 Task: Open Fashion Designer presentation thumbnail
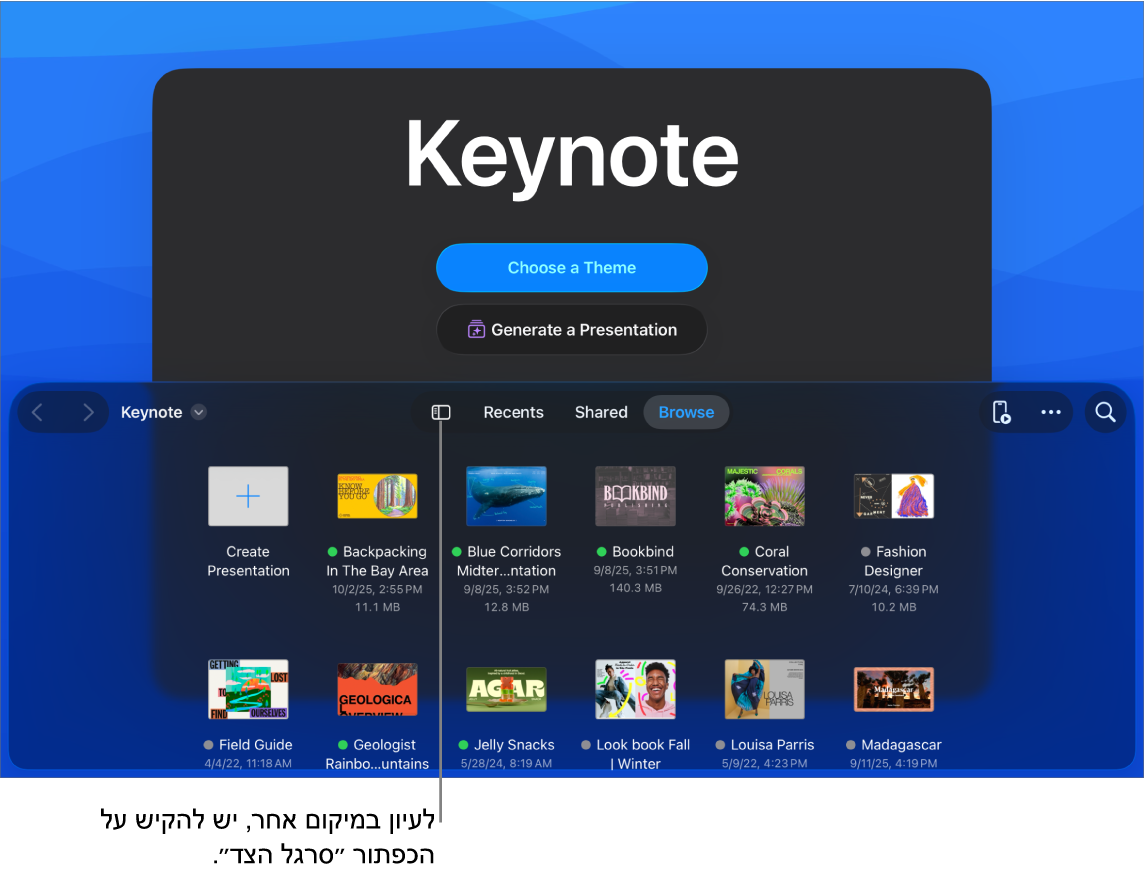894,496
